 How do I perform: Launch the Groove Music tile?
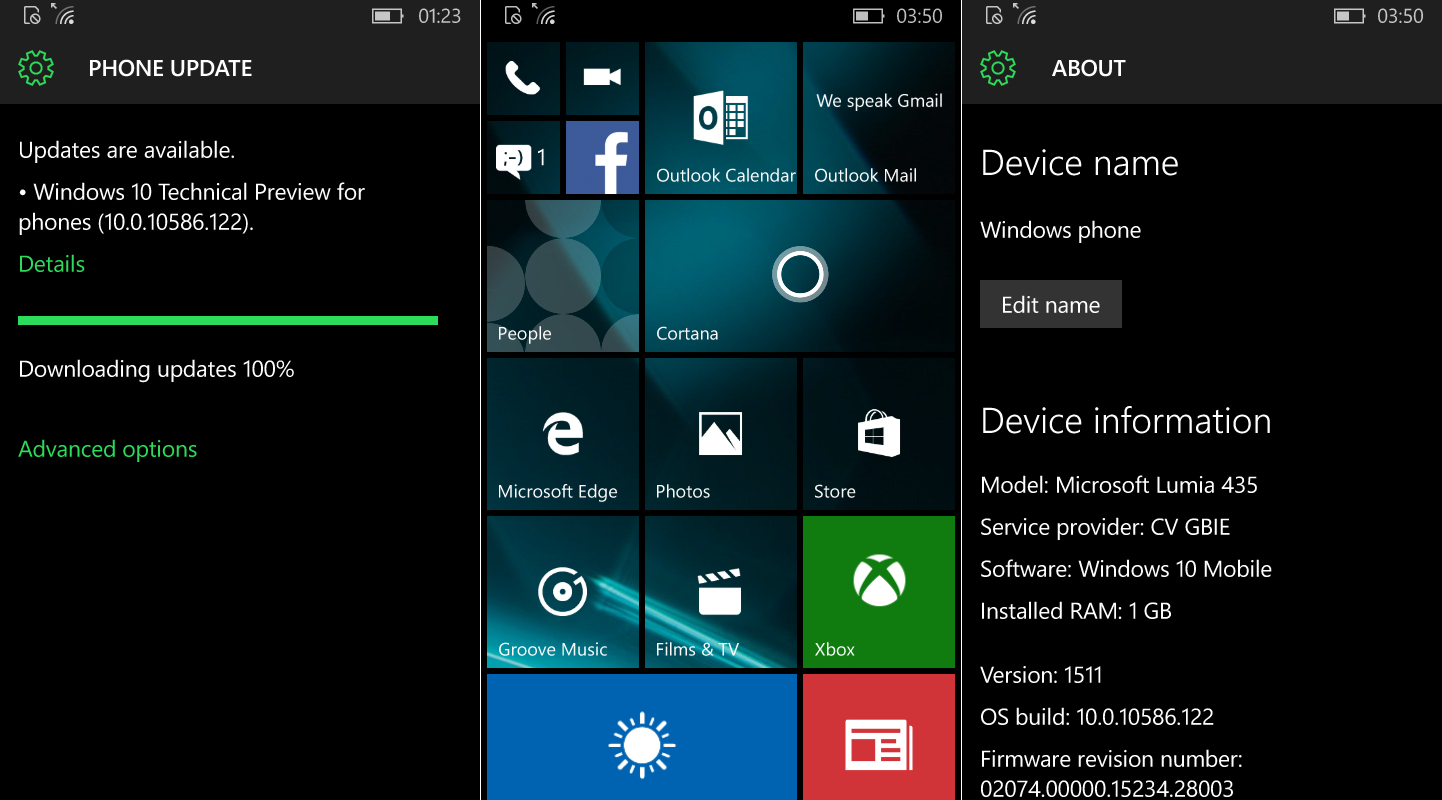coord(563,592)
